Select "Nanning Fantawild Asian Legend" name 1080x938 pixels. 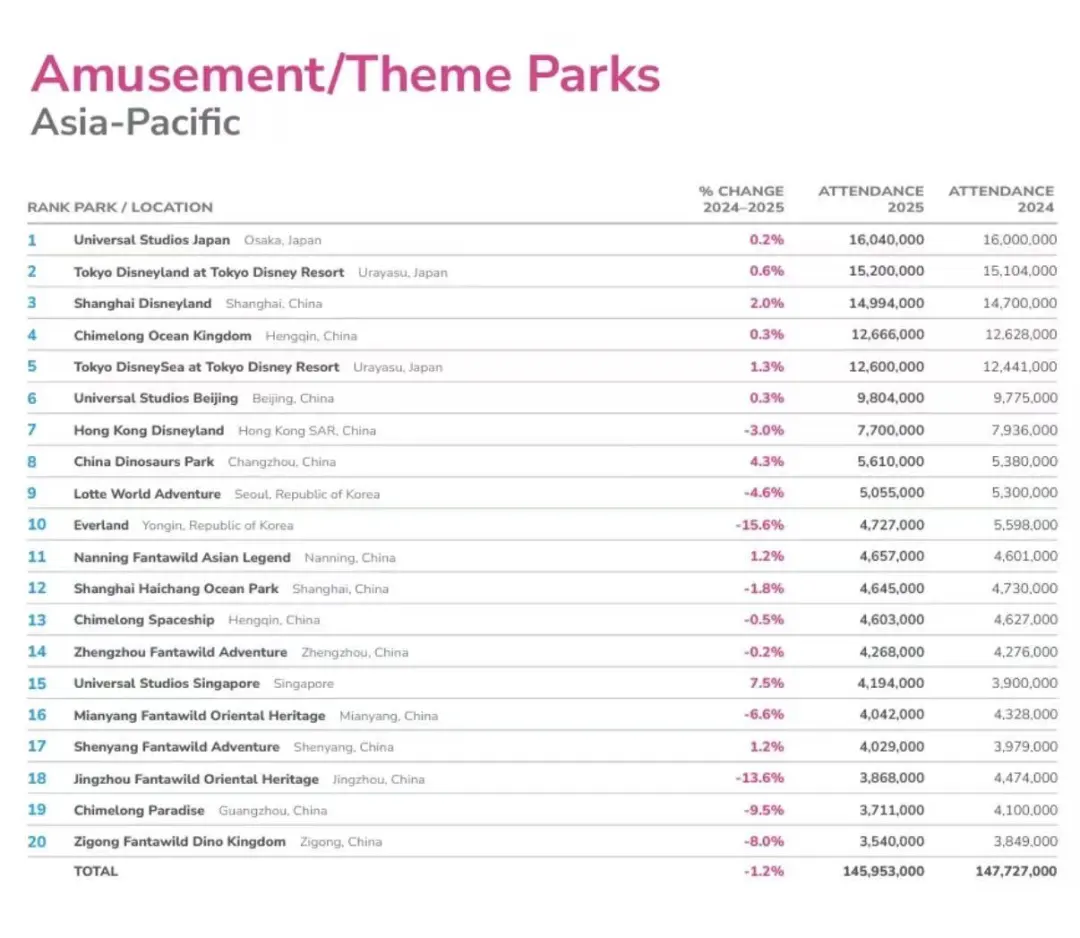pyautogui.click(x=182, y=557)
